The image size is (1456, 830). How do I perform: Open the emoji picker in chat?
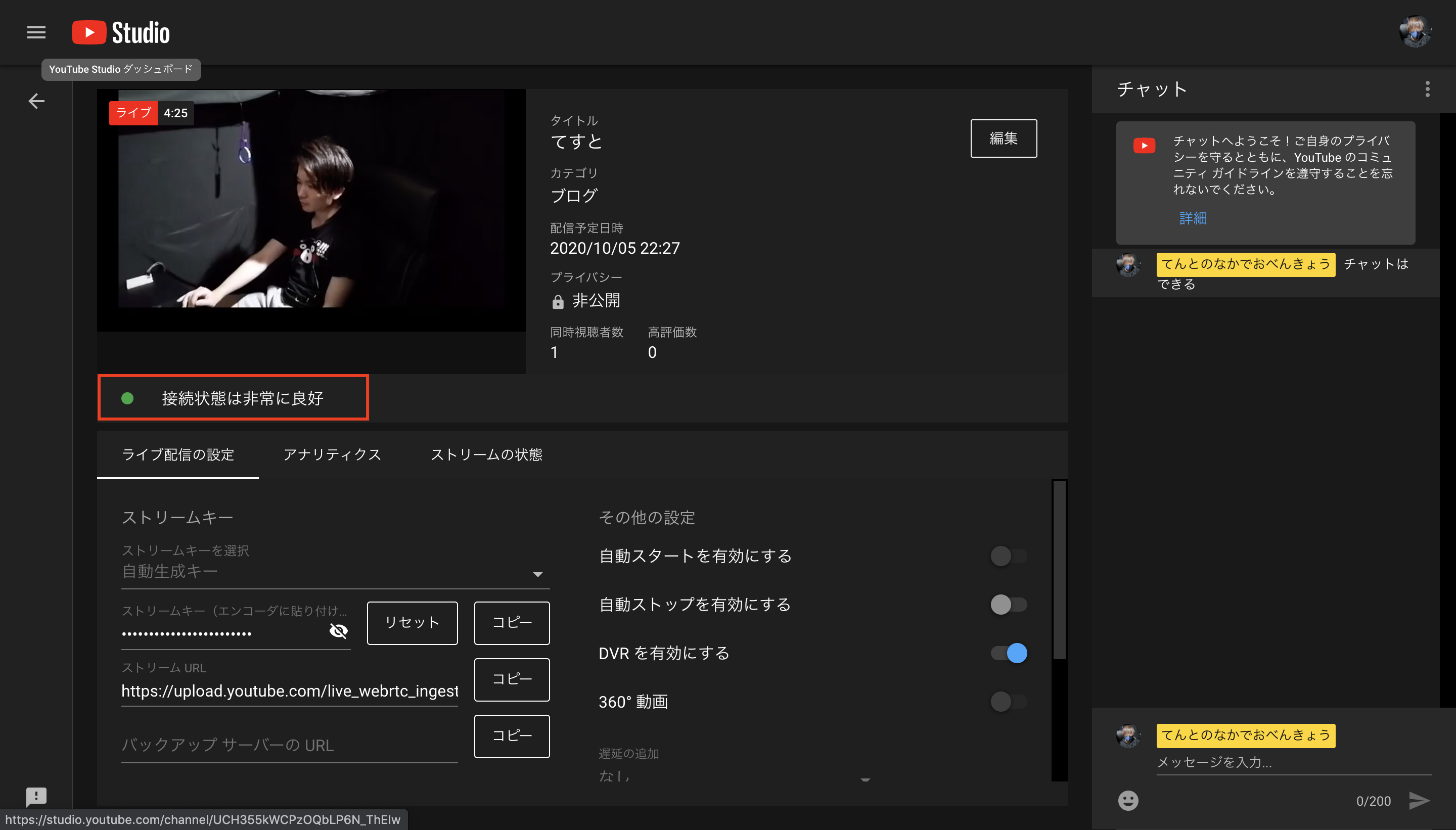(x=1128, y=800)
